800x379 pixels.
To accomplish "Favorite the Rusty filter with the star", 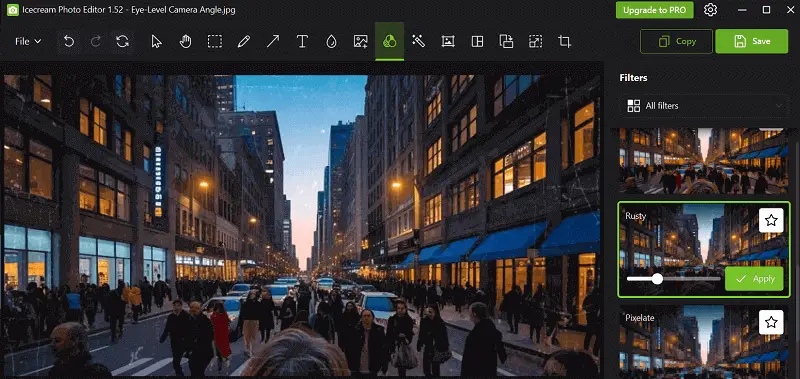I will pos(771,220).
